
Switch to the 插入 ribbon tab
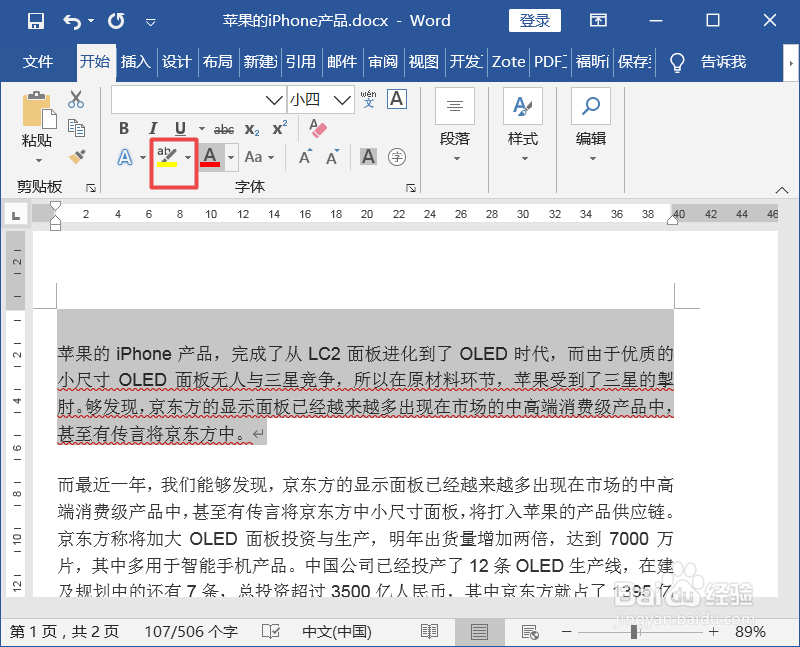coord(136,61)
